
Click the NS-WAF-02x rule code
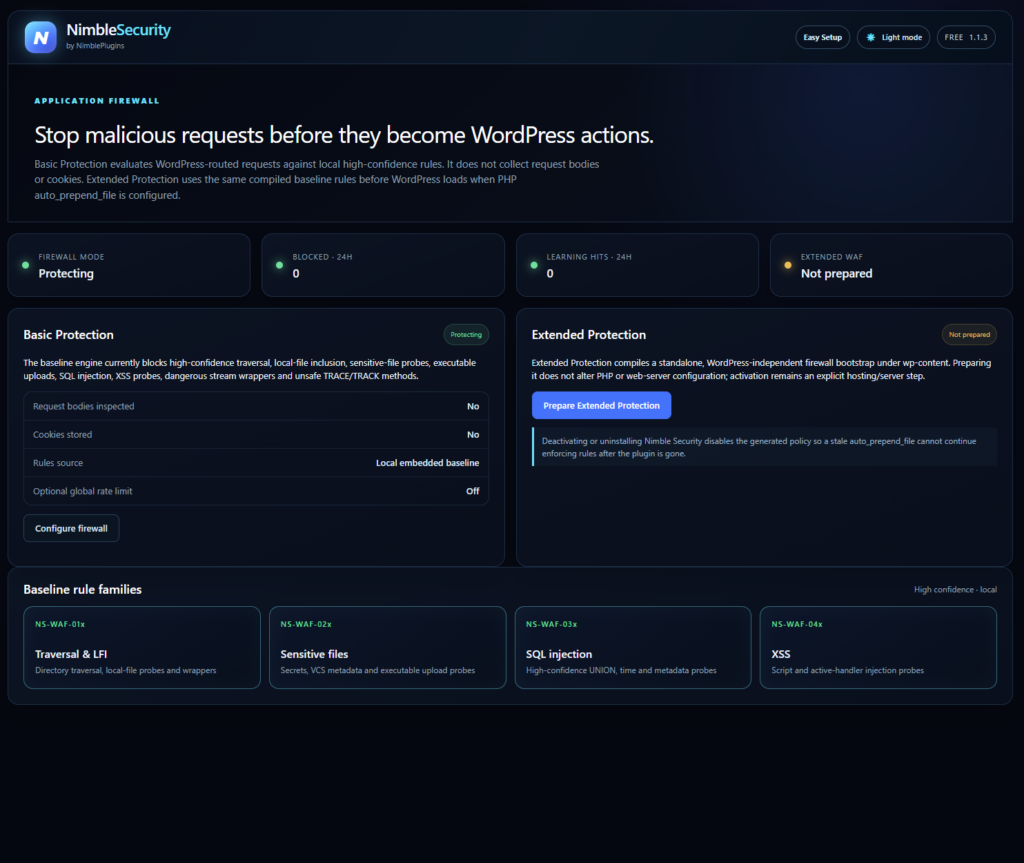click(x=306, y=624)
